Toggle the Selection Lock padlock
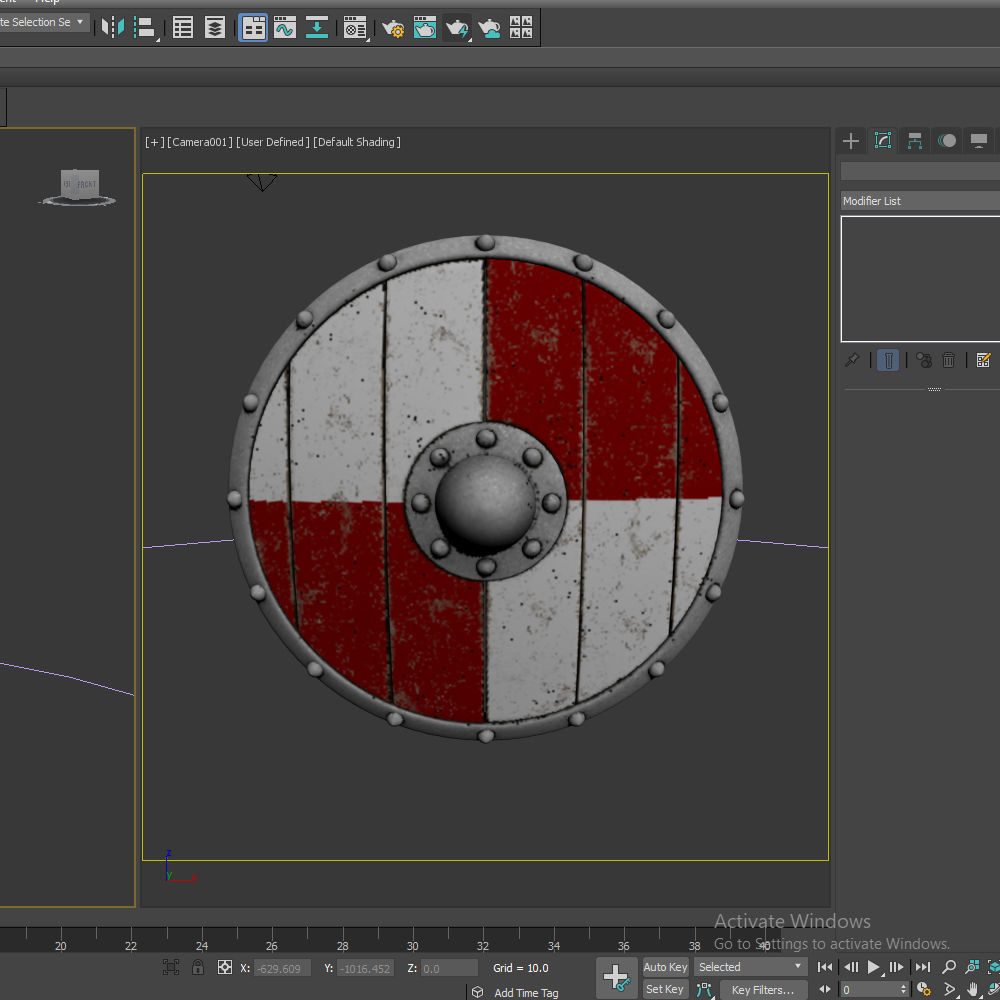The height and width of the screenshot is (1000, 1000). click(x=198, y=967)
